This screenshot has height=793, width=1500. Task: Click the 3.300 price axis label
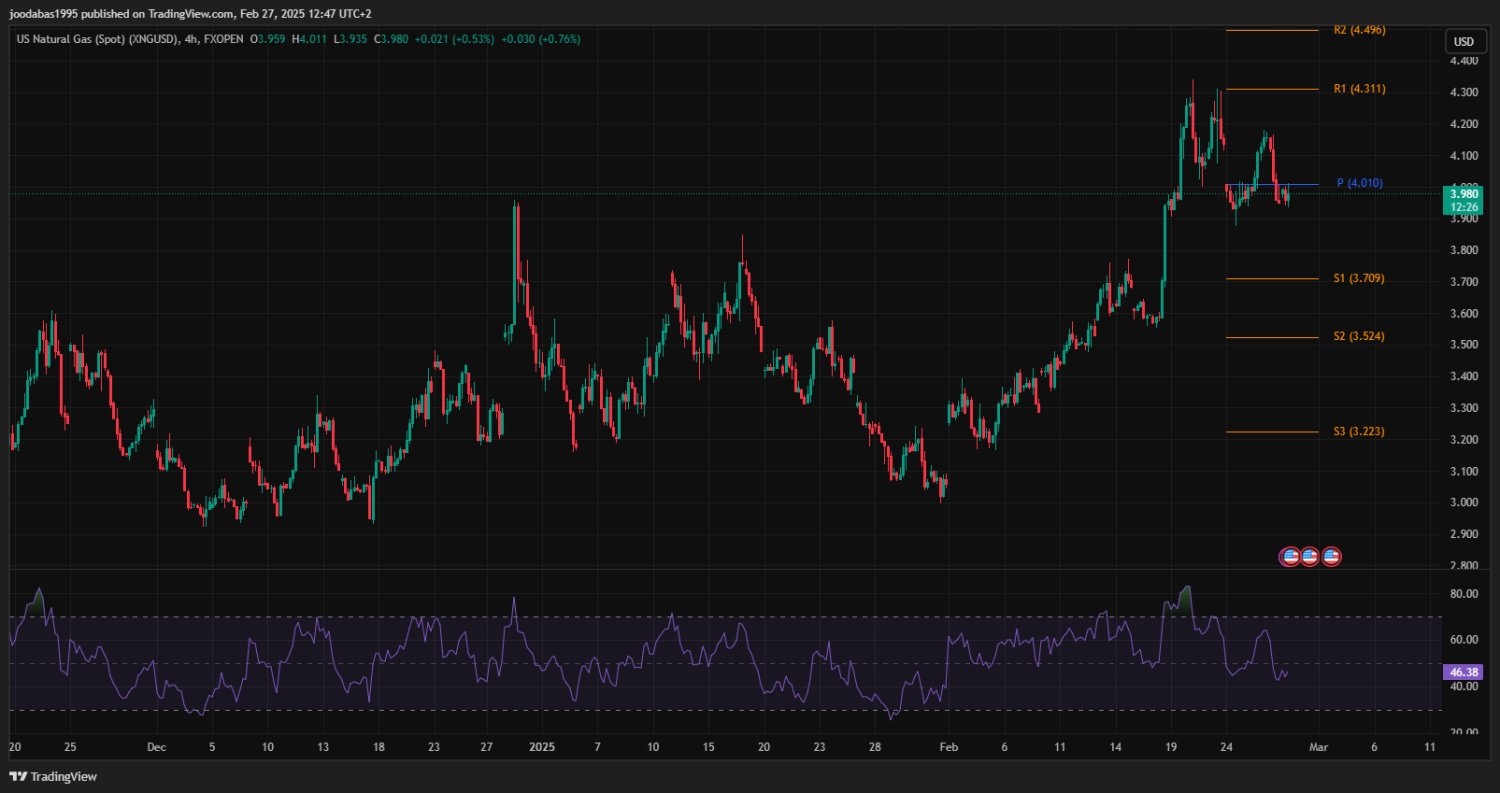coord(1463,408)
